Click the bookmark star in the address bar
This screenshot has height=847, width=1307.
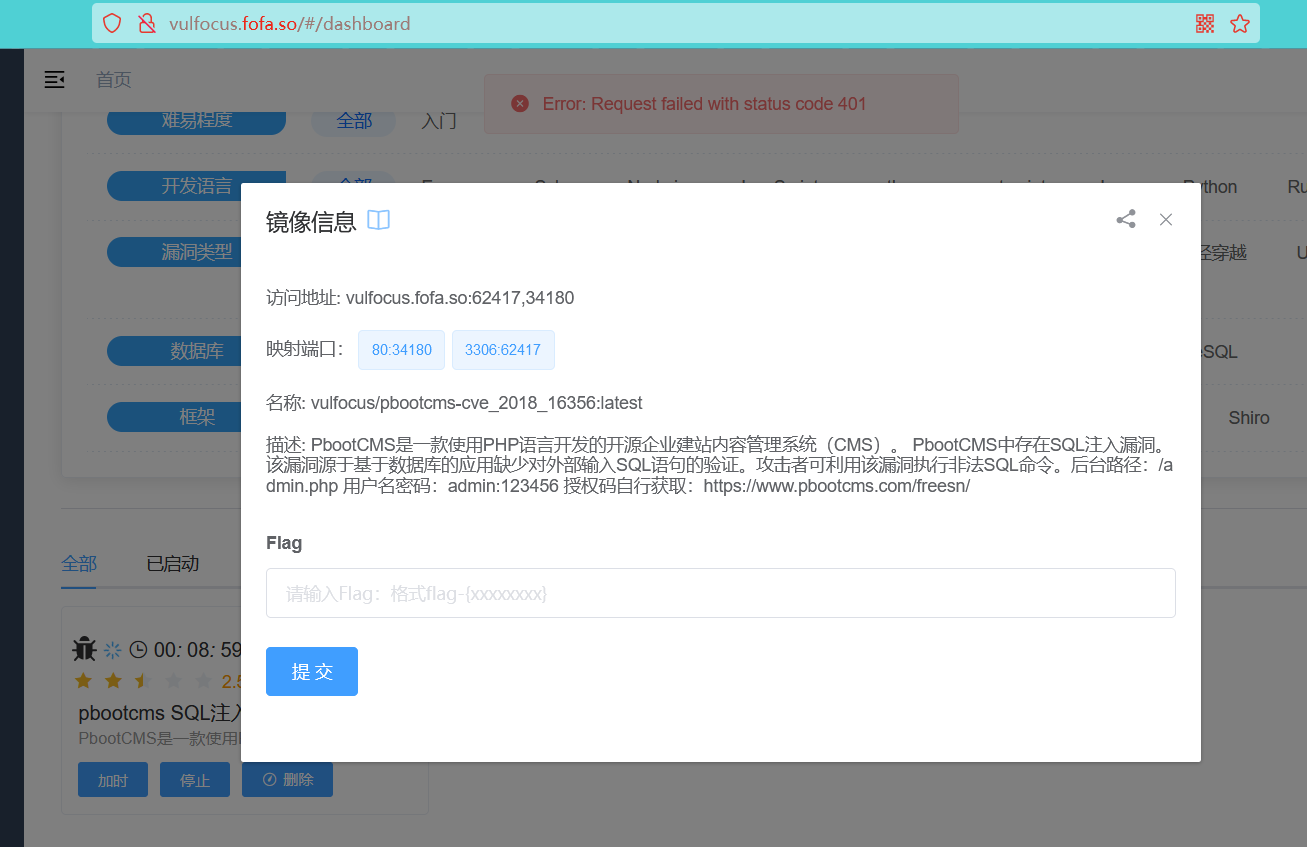[1240, 22]
